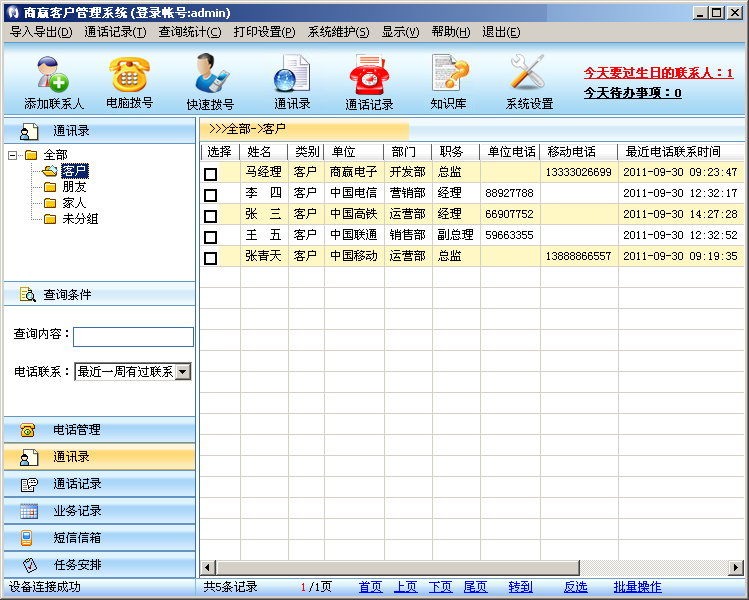Viewport: 749px width, 600px height.
Task: Click the red phone 通话记录 toolbar icon
Action: point(369,76)
